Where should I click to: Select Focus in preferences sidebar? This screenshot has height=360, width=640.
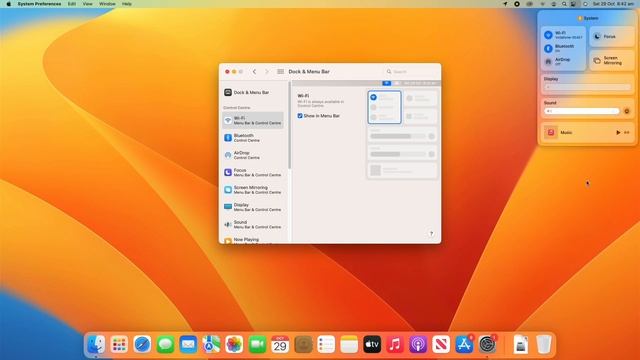pyautogui.click(x=253, y=172)
